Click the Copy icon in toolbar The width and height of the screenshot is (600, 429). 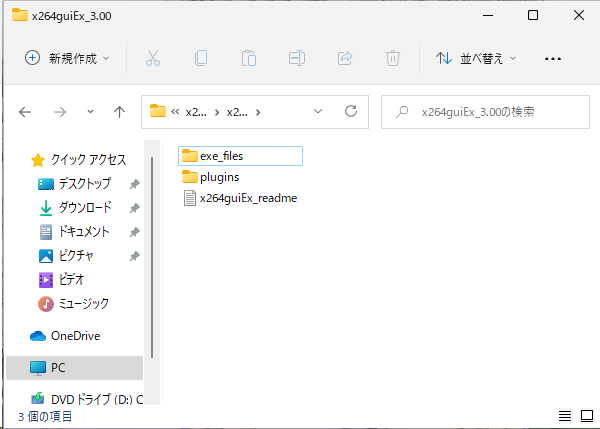(201, 58)
